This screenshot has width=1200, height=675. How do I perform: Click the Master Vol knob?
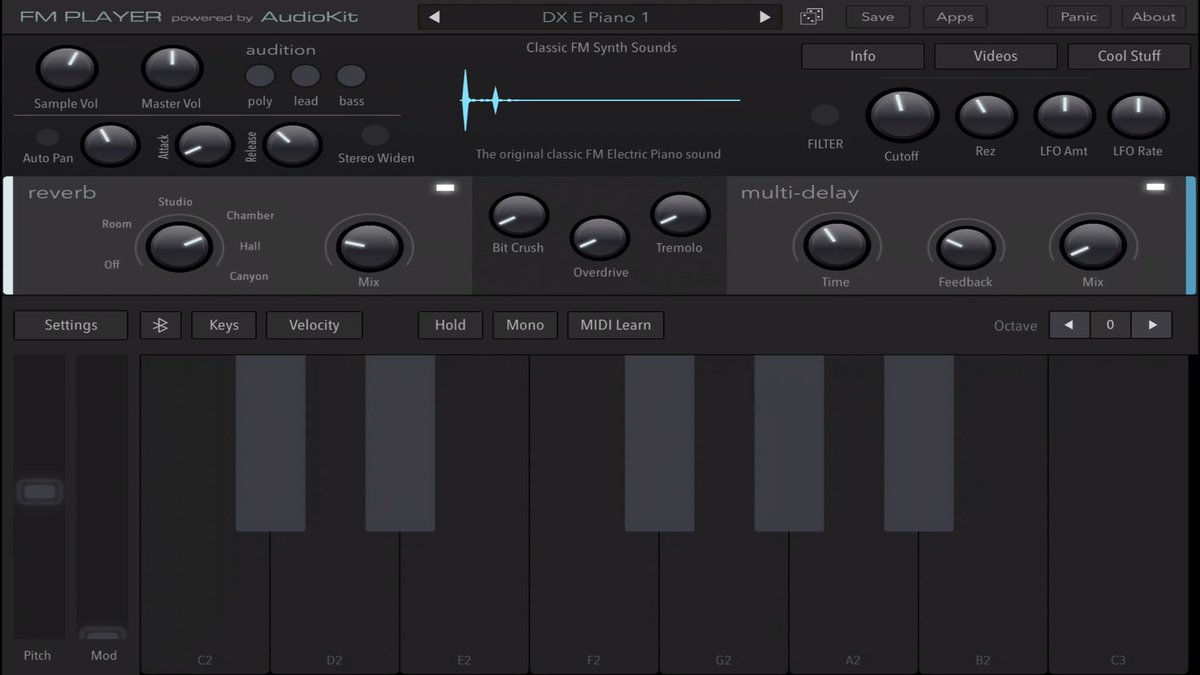coord(172,68)
